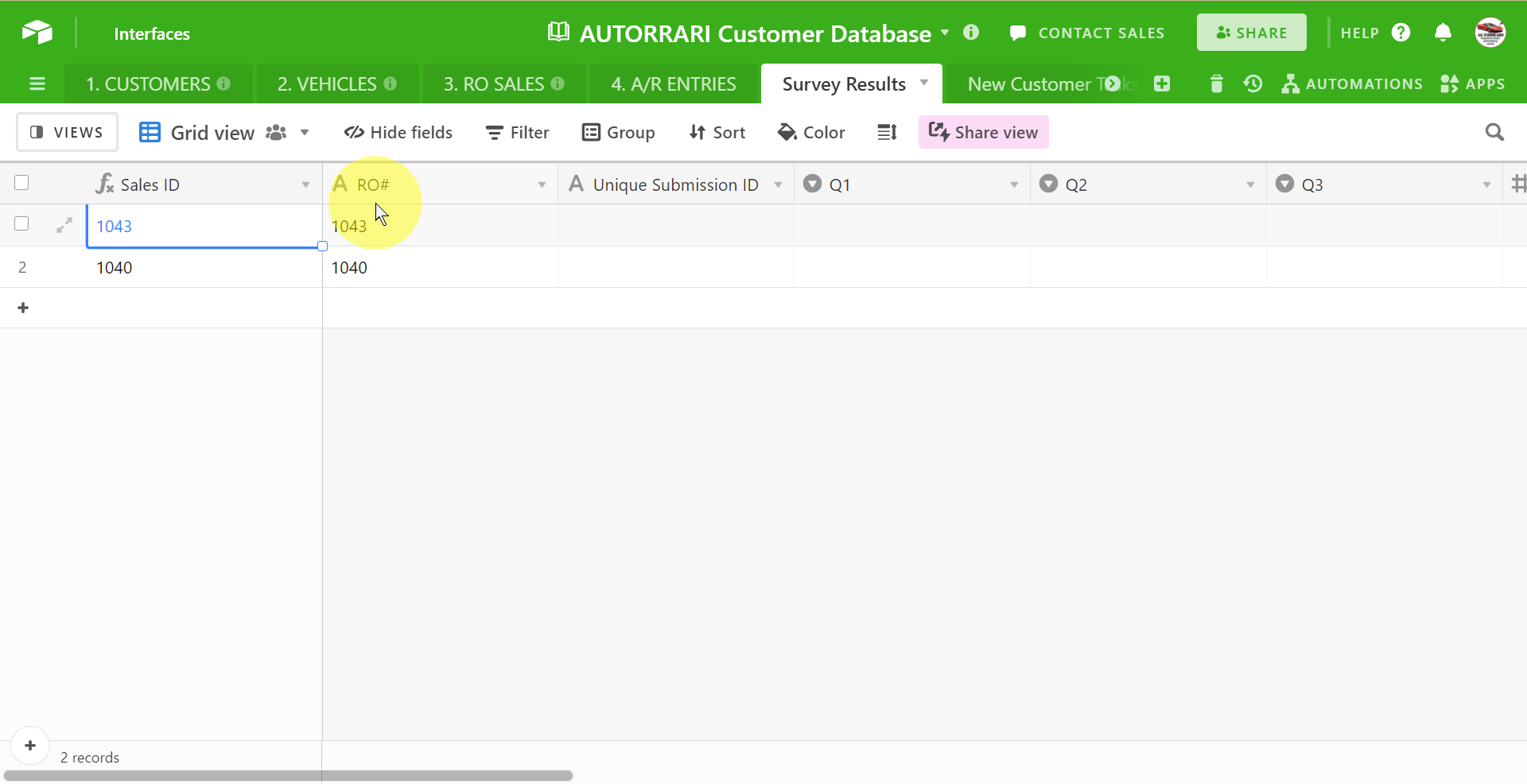Click the help question mark icon

tap(1401, 33)
